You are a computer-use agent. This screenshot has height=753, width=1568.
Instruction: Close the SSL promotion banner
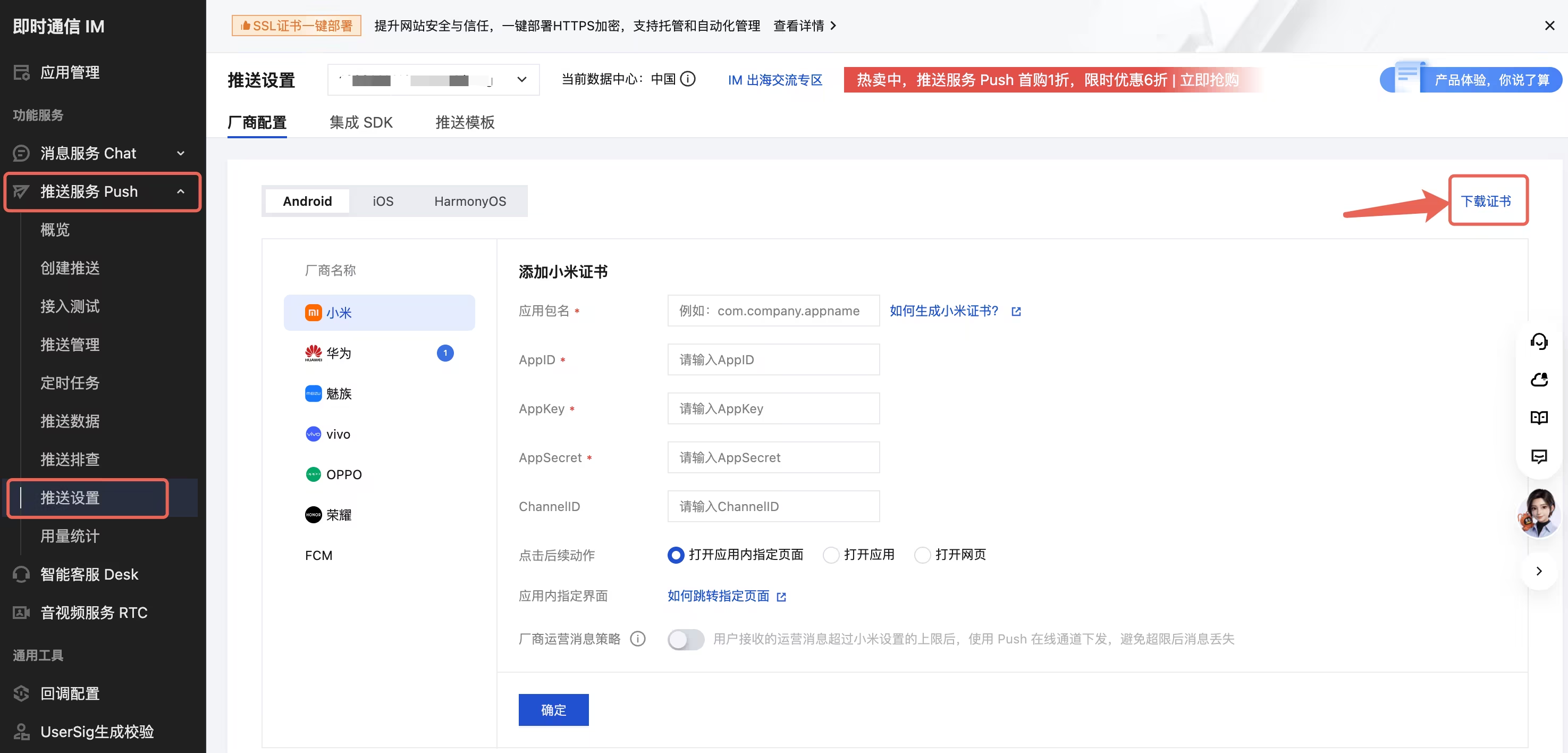click(x=1549, y=26)
